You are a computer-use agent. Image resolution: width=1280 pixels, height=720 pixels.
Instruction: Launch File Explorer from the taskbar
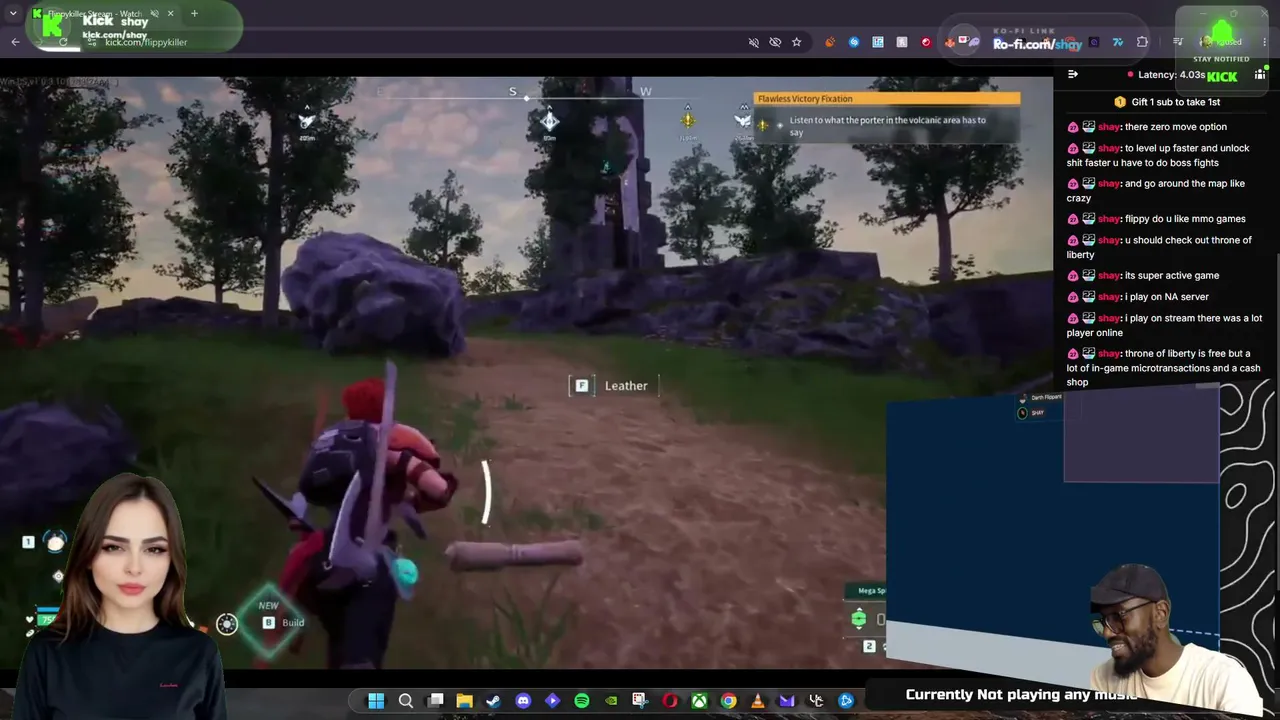(x=465, y=701)
